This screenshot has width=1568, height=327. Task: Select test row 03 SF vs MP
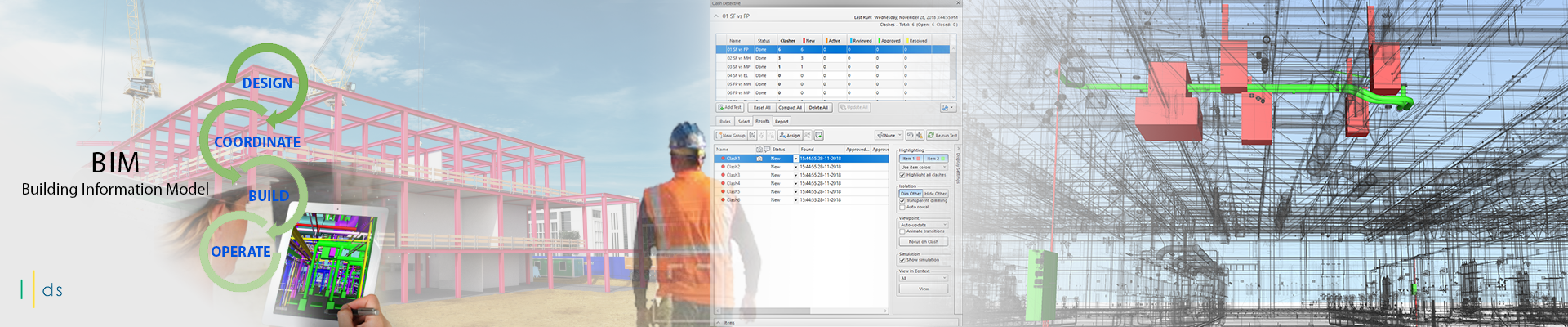click(833, 67)
